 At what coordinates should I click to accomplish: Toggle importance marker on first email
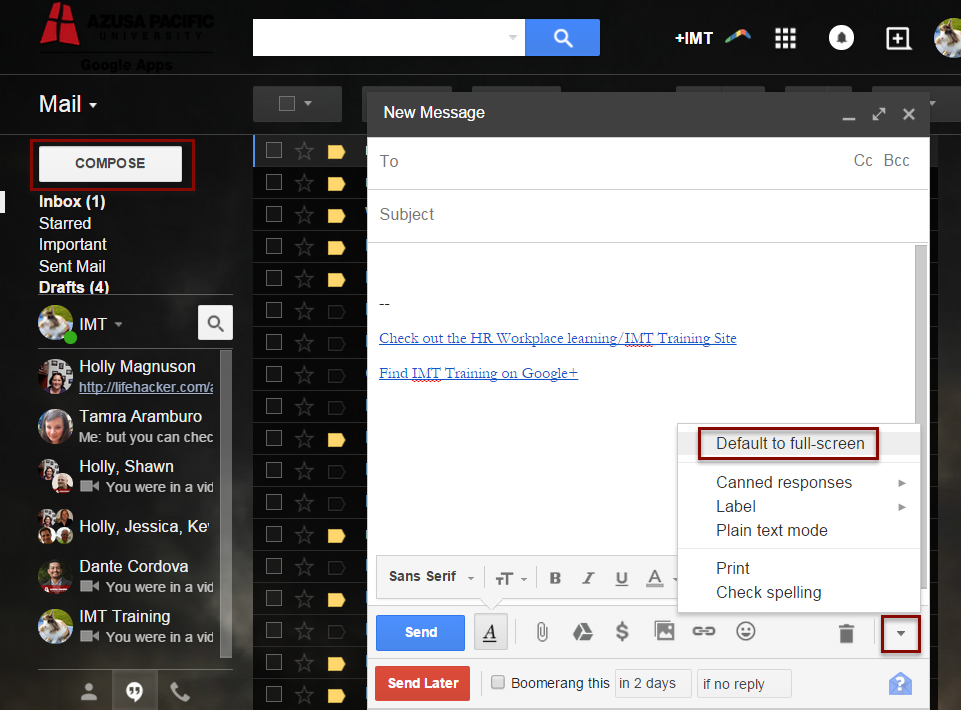click(x=336, y=151)
